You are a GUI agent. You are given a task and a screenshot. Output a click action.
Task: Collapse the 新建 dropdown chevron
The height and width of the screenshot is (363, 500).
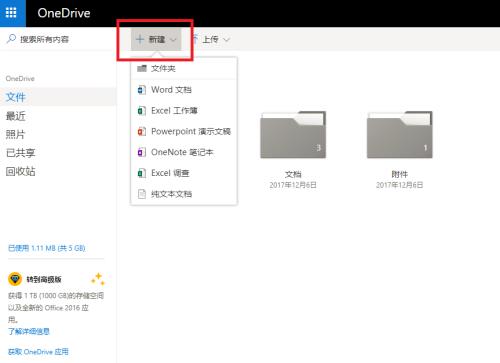click(173, 40)
